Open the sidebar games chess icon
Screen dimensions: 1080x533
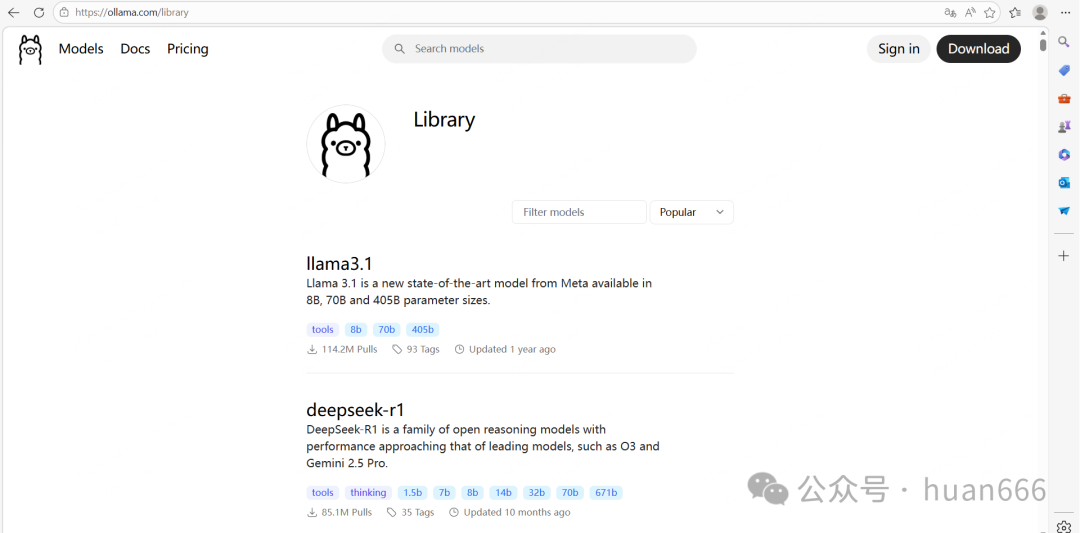(1064, 127)
